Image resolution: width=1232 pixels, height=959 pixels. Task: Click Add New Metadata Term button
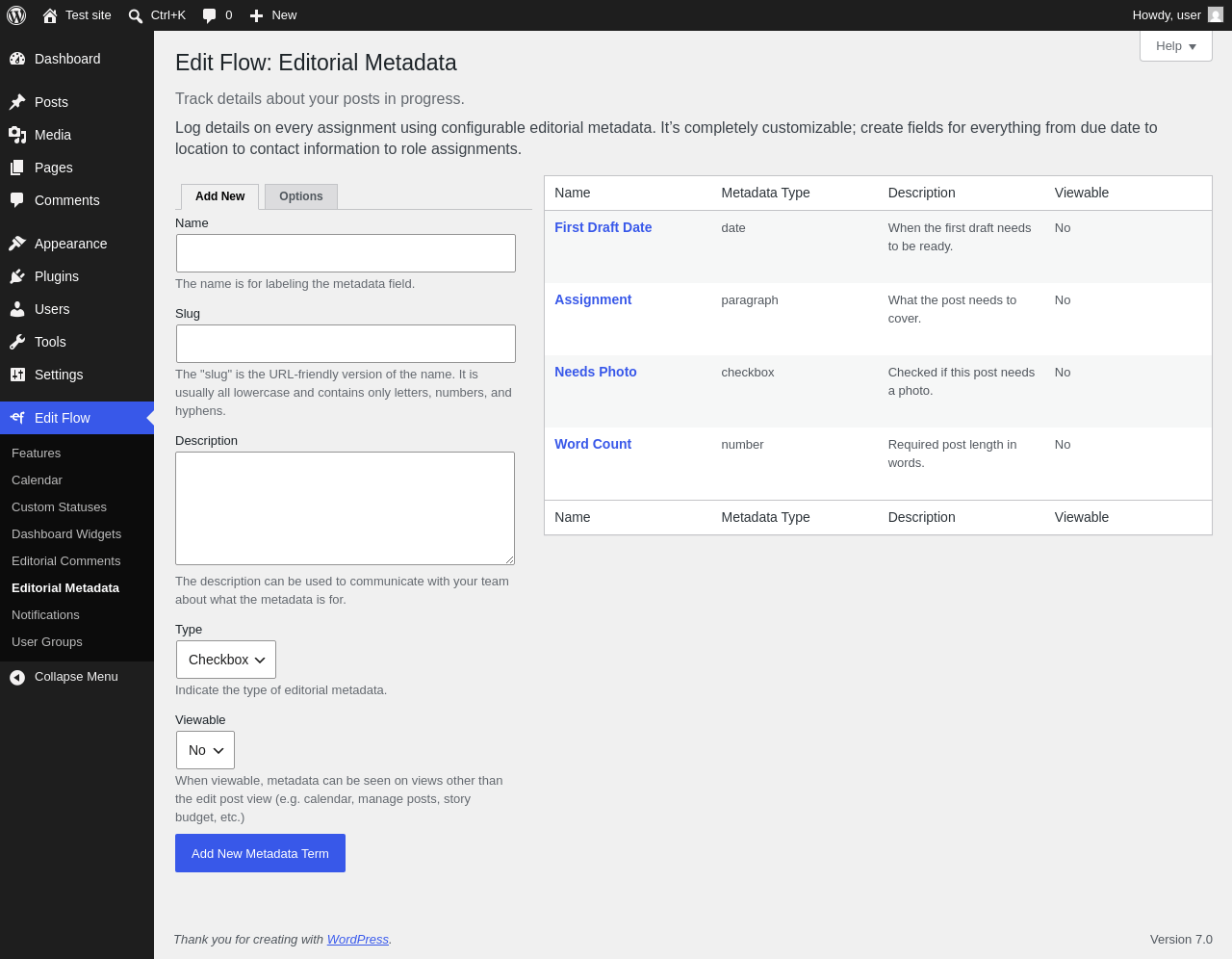[x=260, y=853]
